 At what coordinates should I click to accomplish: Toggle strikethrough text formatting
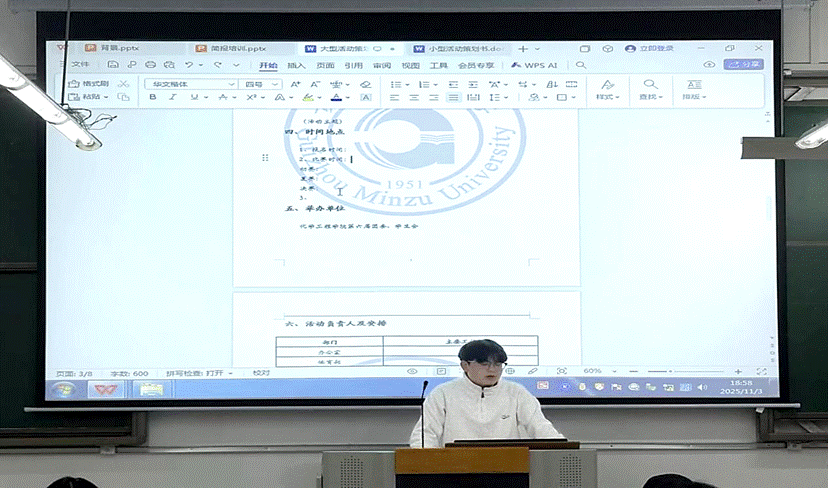tap(225, 98)
